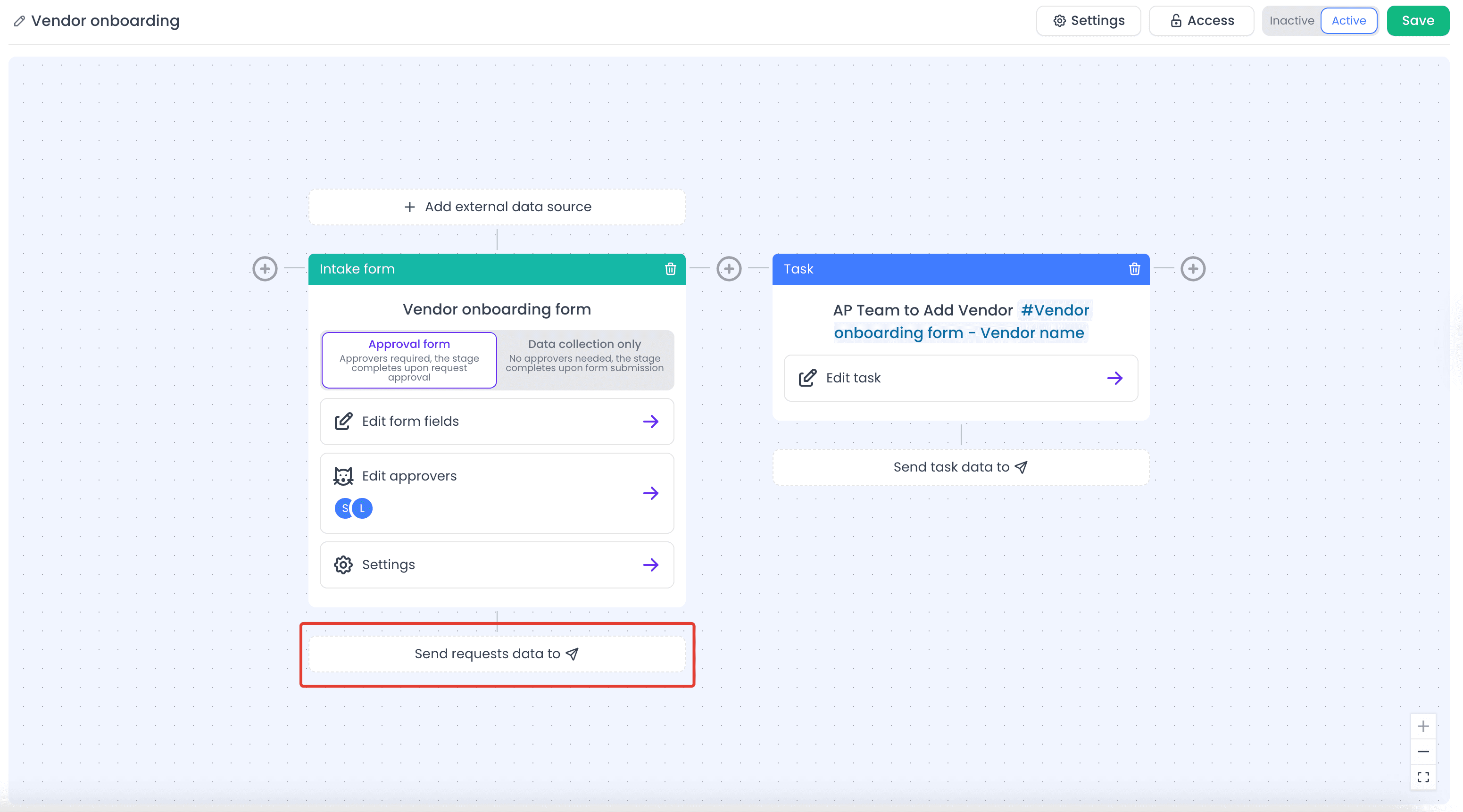1463x812 pixels.
Task: Click pencil icon to rename Vendor onboarding
Action: pyautogui.click(x=19, y=21)
